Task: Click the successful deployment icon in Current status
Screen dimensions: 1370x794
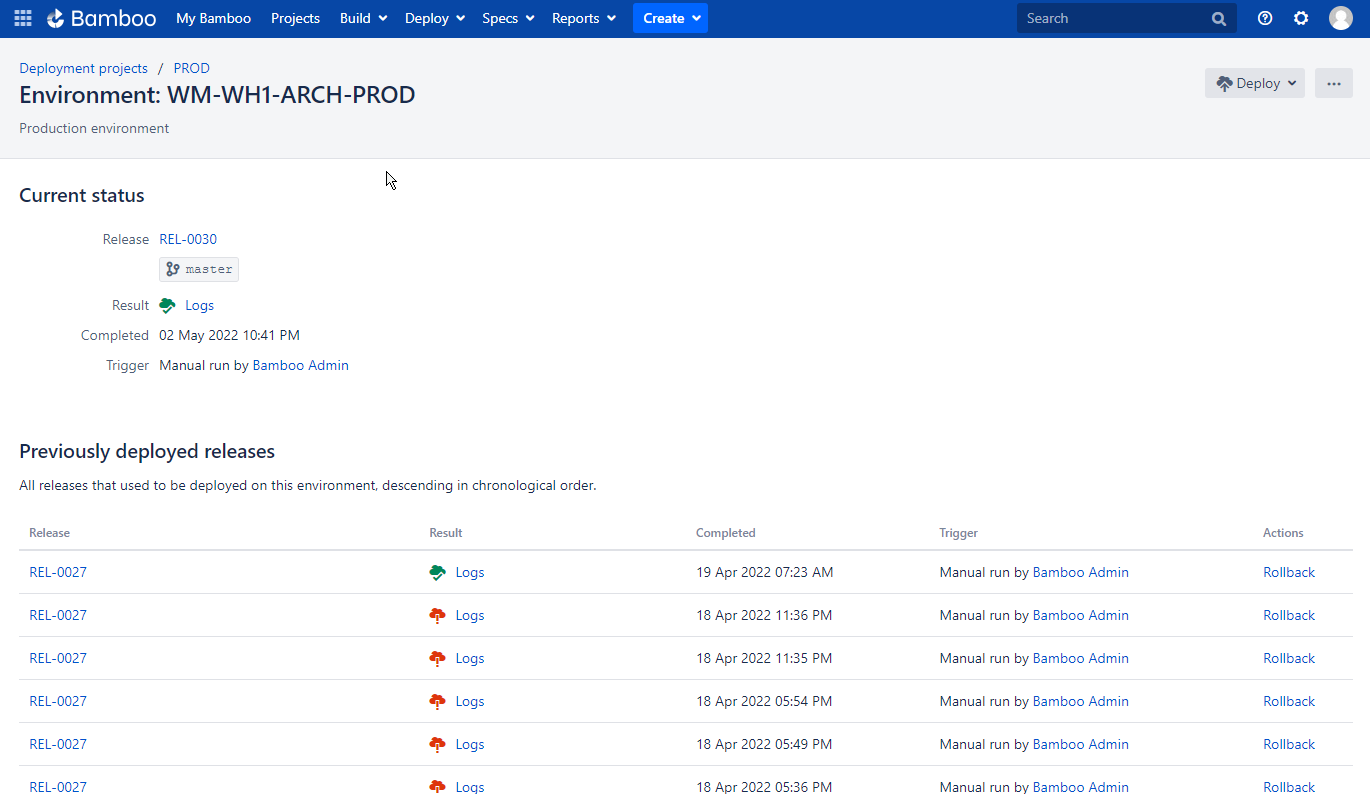Action: pyautogui.click(x=168, y=306)
